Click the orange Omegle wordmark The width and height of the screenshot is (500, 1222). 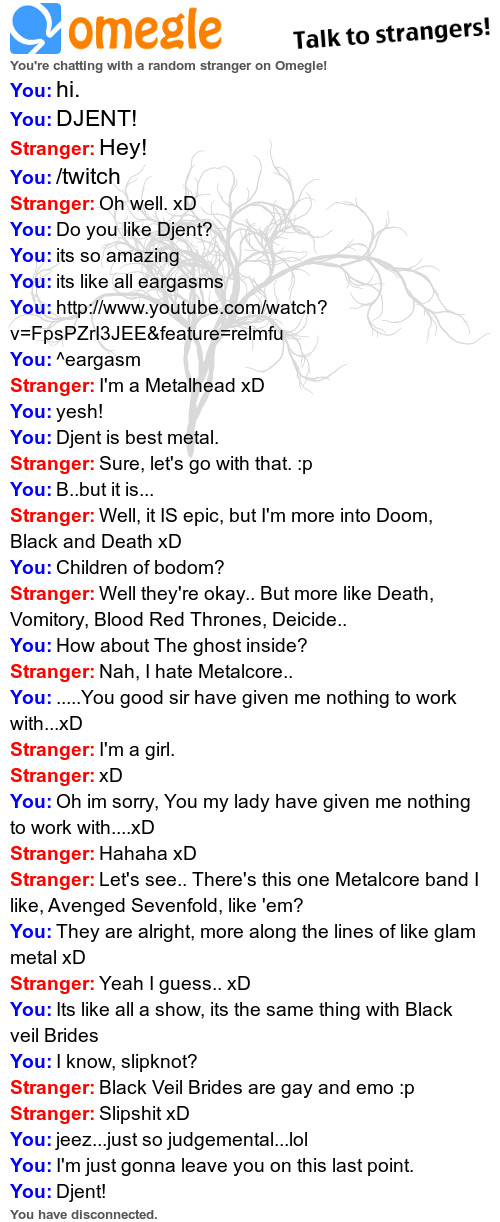(x=144, y=30)
